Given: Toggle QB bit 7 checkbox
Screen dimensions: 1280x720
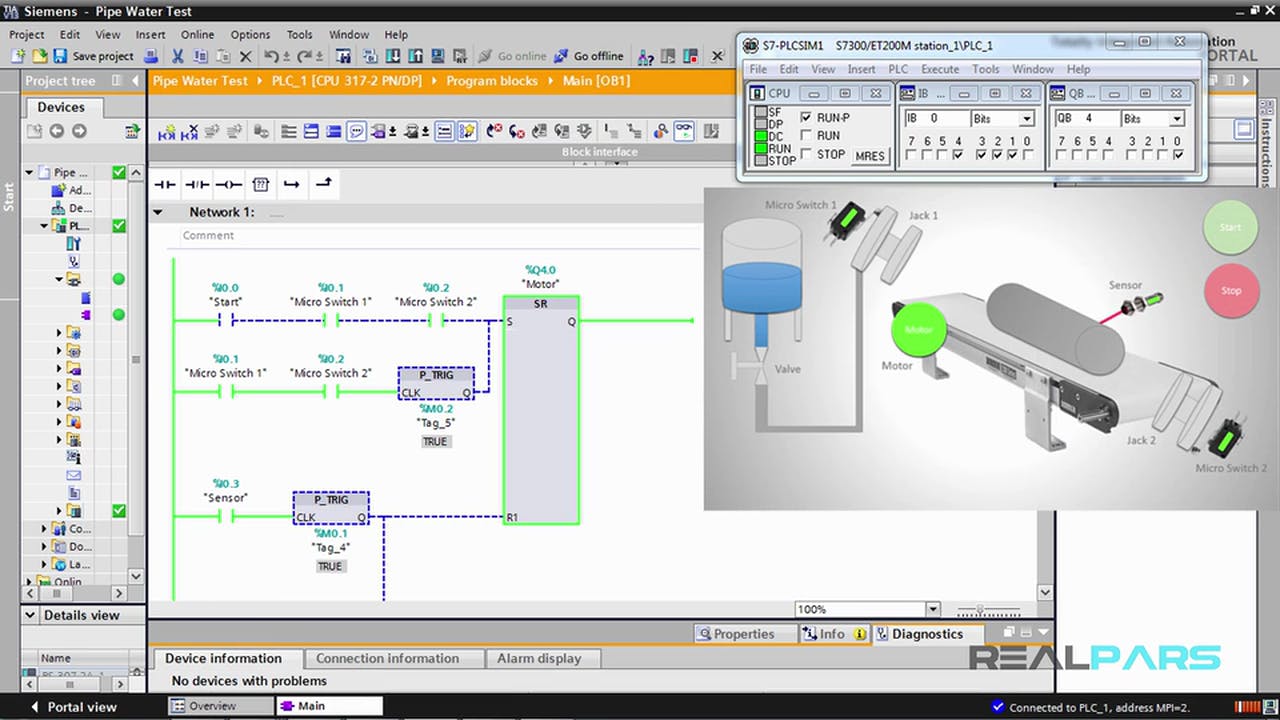Looking at the screenshot, I should pyautogui.click(x=1062, y=156).
